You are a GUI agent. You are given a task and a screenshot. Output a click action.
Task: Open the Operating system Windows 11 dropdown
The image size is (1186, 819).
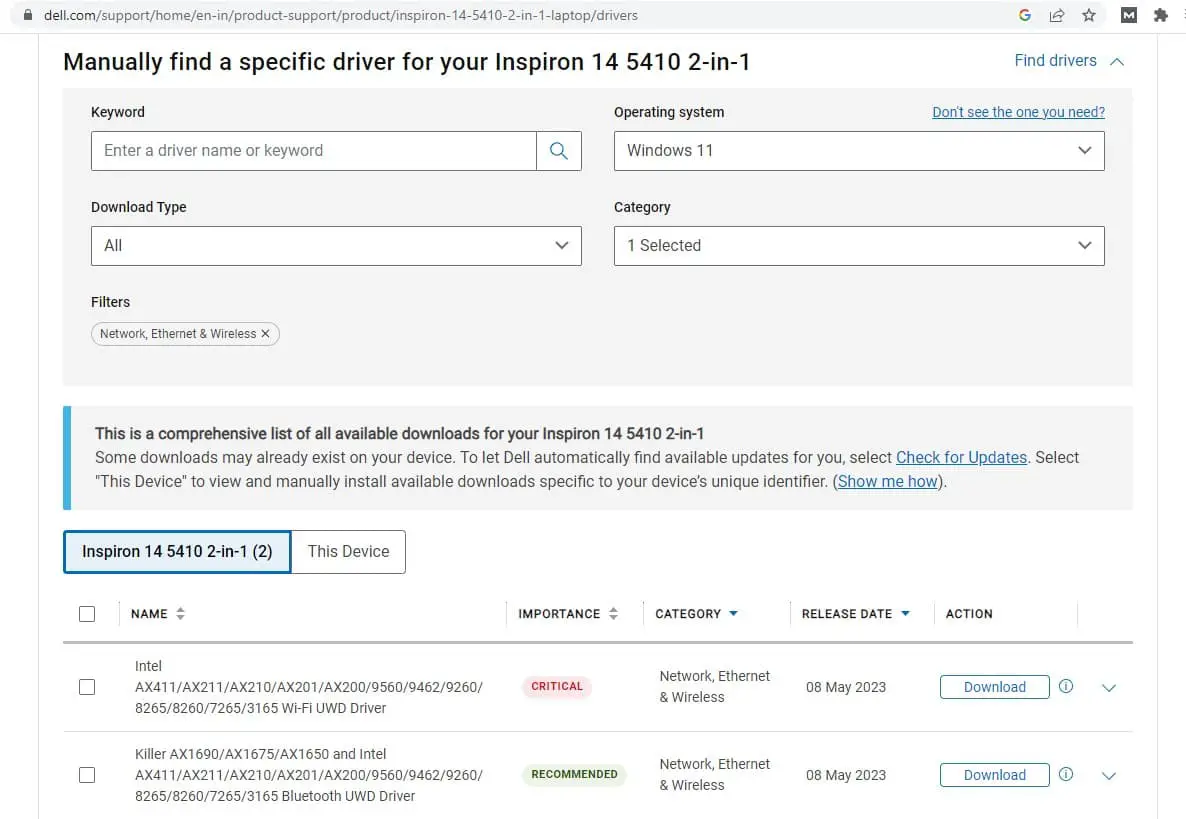coord(858,151)
